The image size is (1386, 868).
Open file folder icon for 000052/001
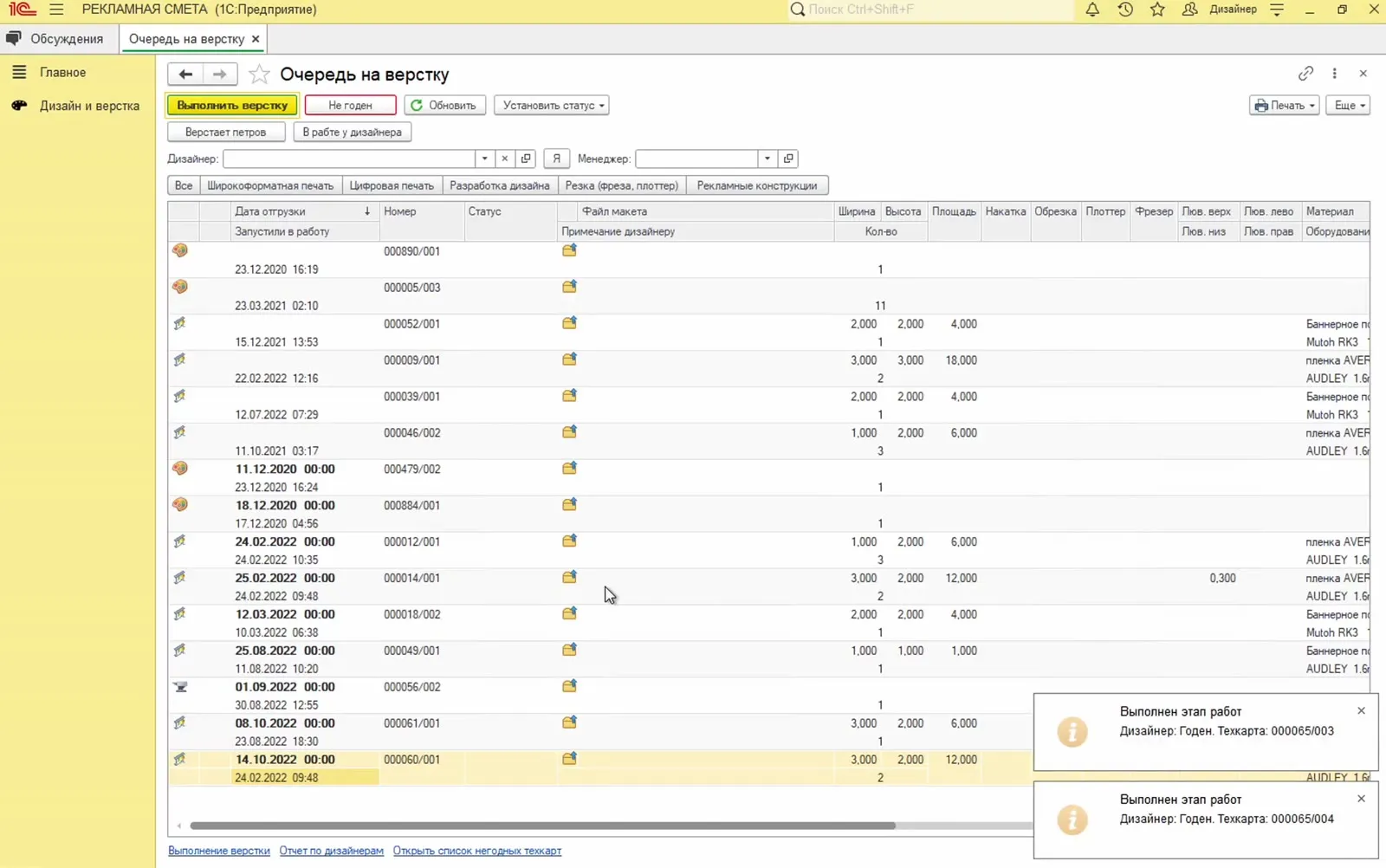(569, 323)
